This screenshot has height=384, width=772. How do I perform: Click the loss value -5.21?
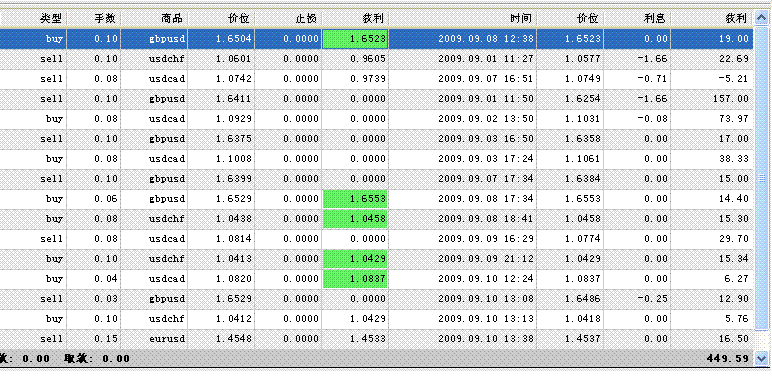point(733,79)
